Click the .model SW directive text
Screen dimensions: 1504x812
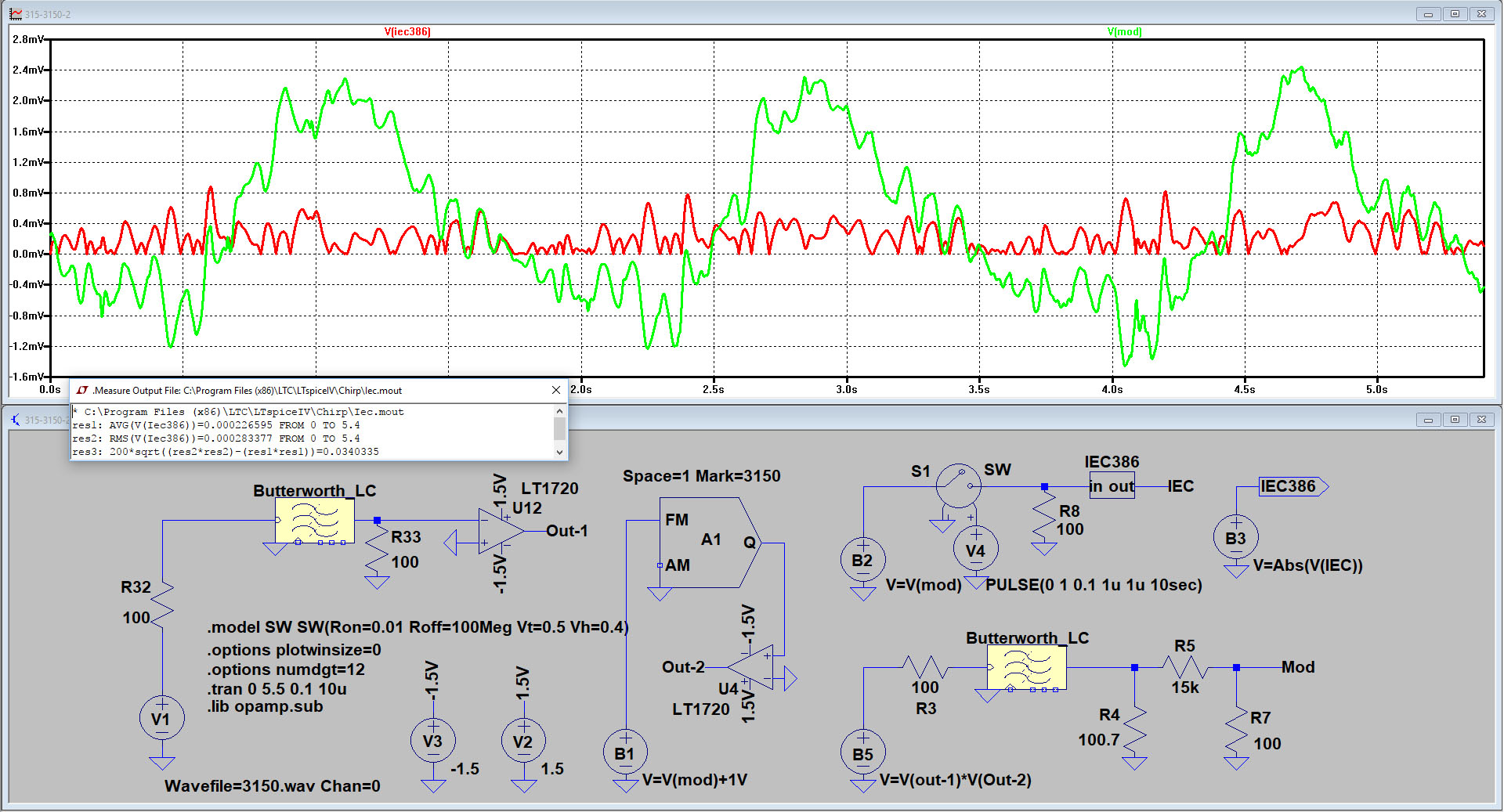pyautogui.click(x=418, y=627)
